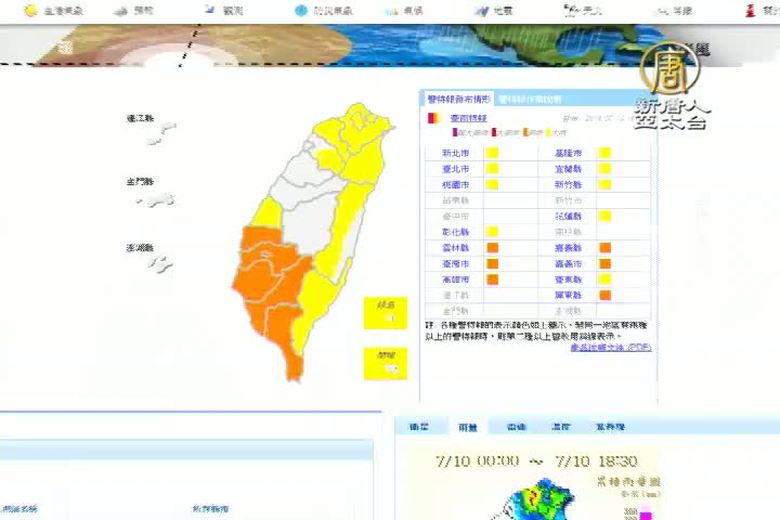Open the 警特報作業說明 tab
The width and height of the screenshot is (780, 520).
529,99
